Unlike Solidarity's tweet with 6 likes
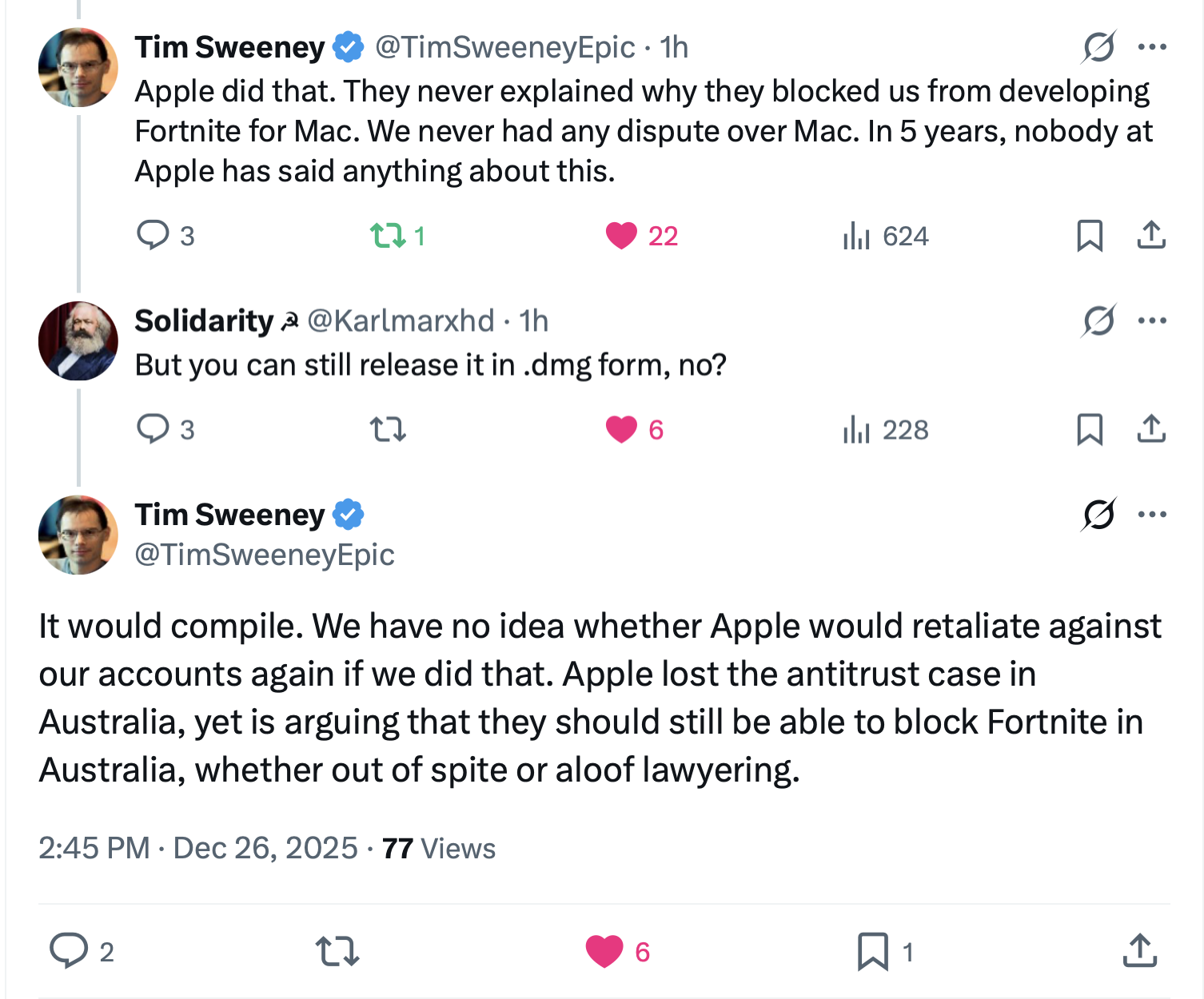Screen dimensions: 1204x999 [621, 430]
